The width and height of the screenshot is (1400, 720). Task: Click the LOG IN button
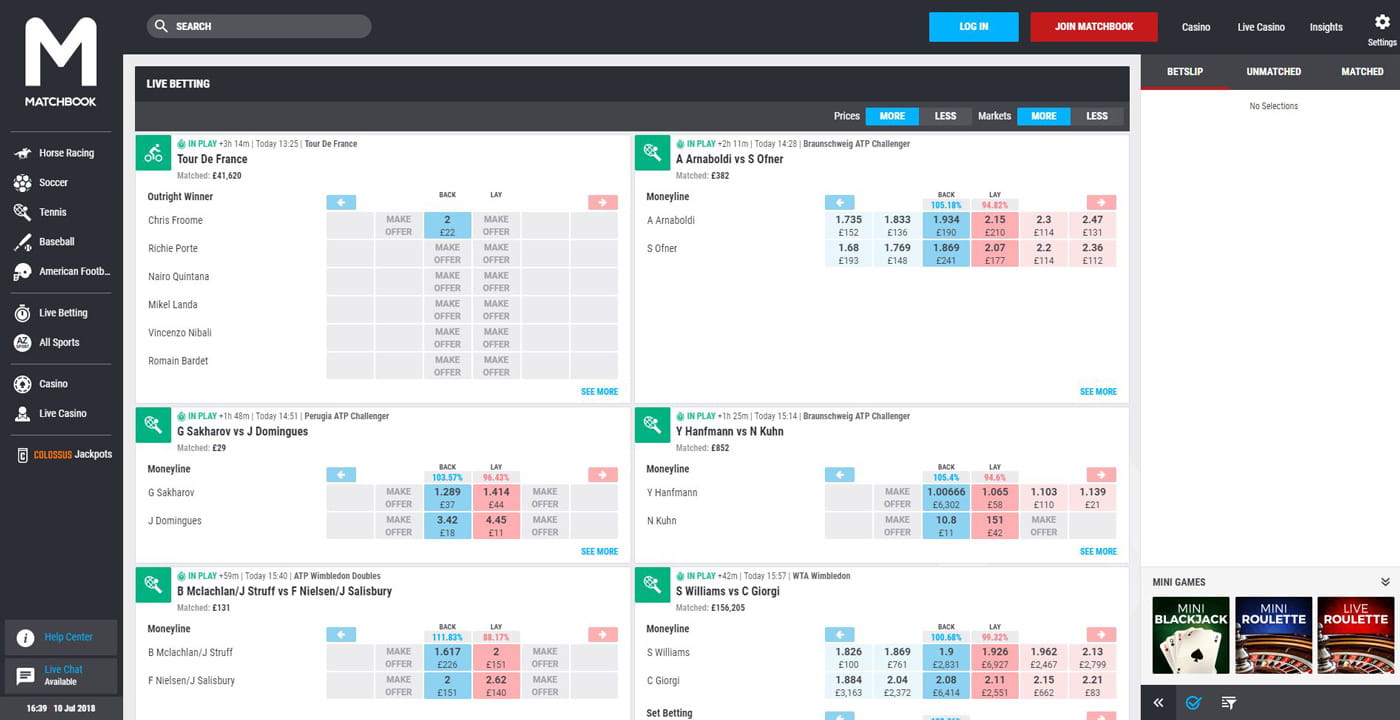click(974, 27)
